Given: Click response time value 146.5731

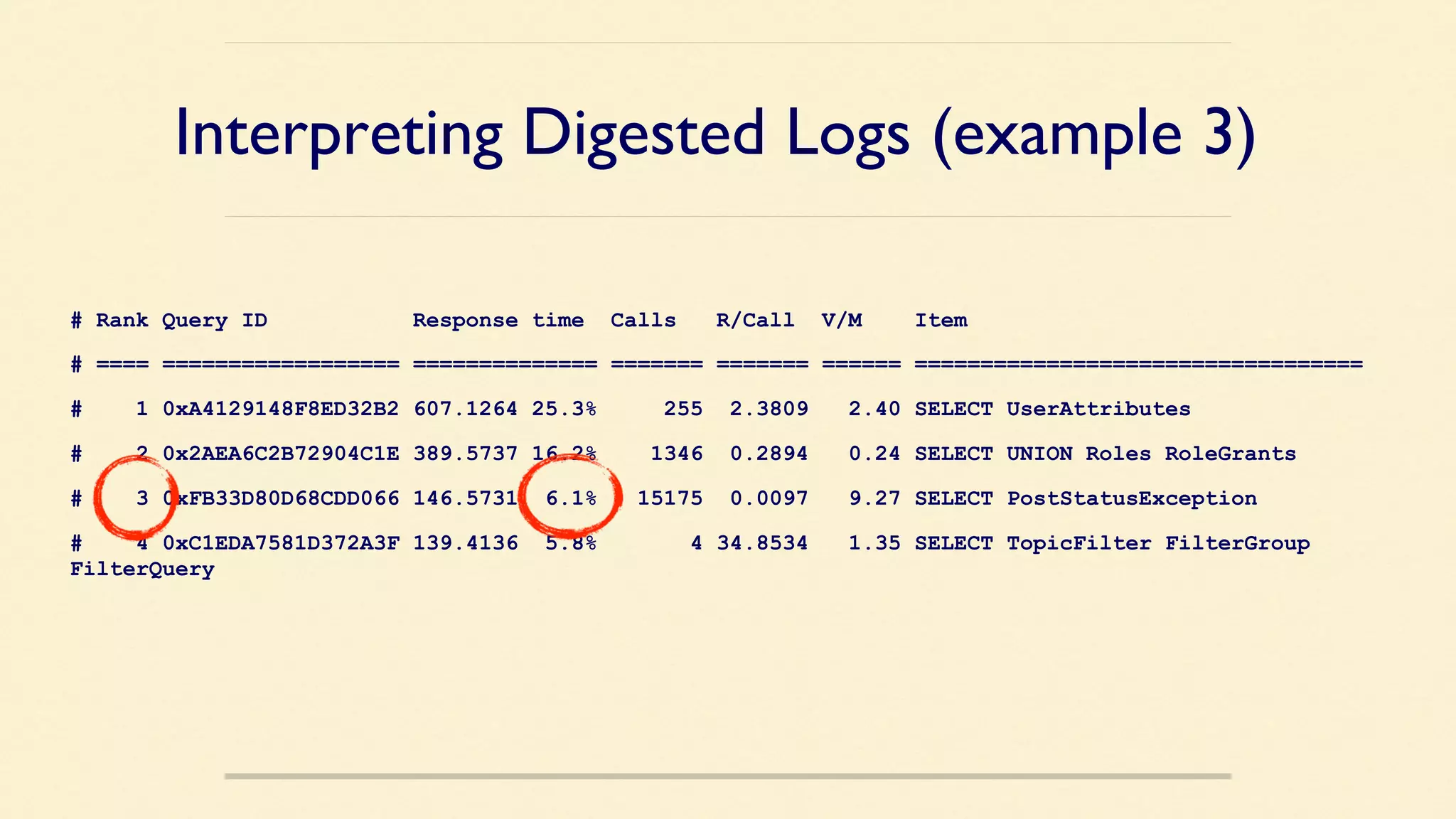Looking at the screenshot, I should [x=466, y=498].
